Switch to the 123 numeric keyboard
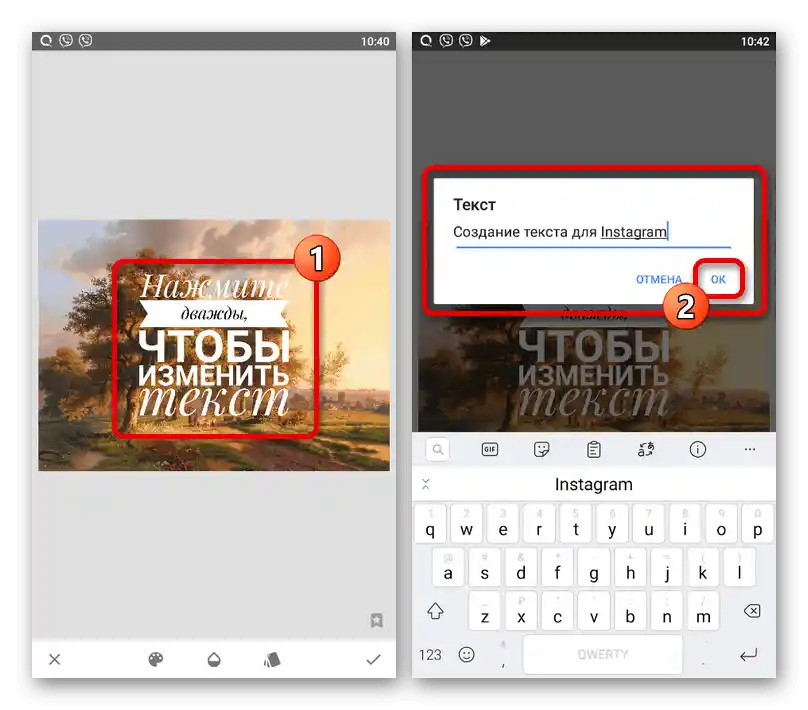 click(430, 655)
